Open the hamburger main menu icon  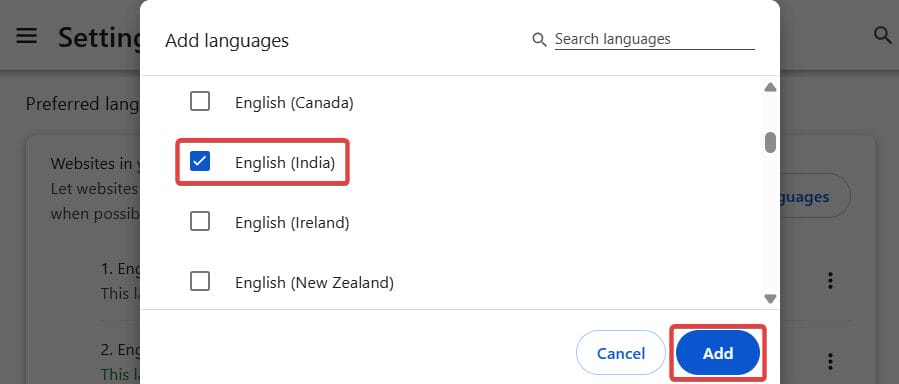(26, 36)
